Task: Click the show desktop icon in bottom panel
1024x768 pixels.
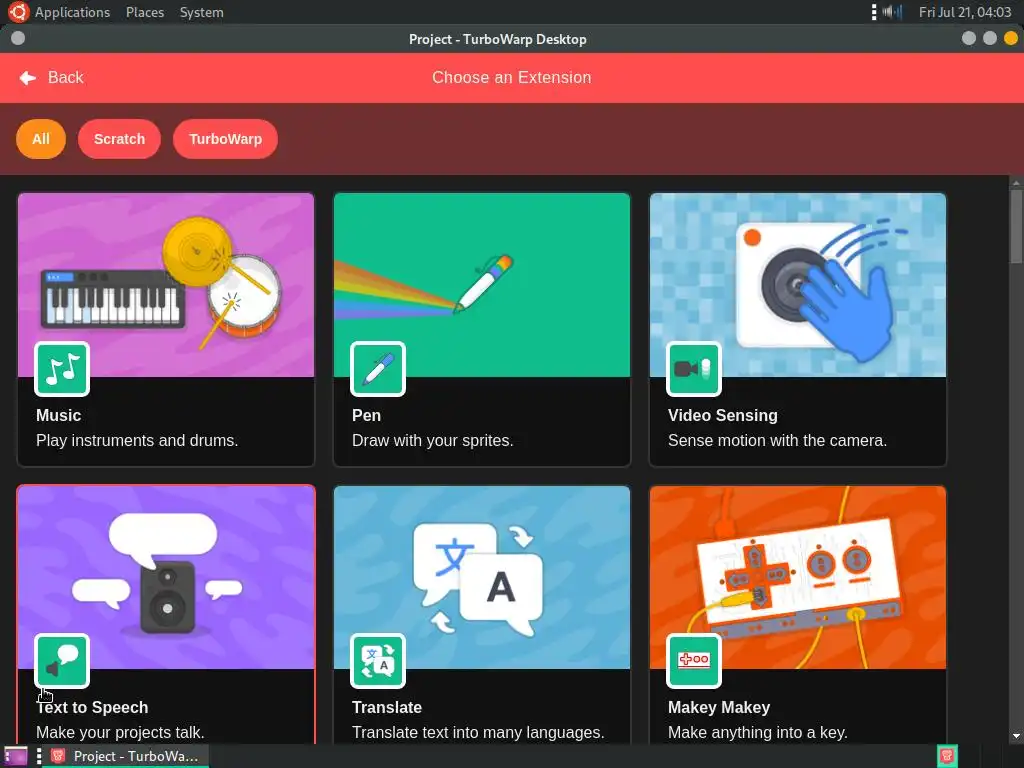Action: point(16,756)
